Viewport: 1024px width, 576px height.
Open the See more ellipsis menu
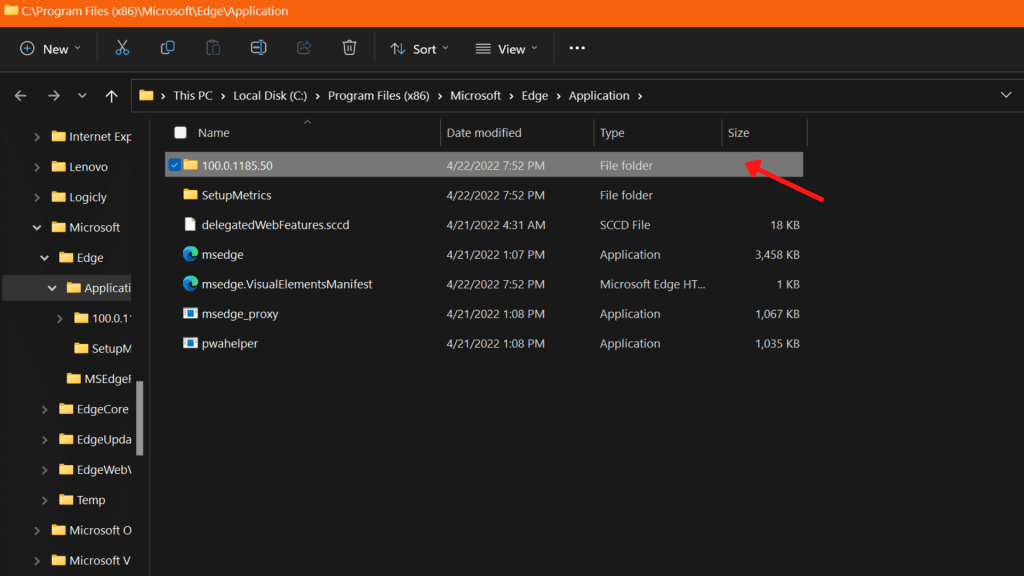(x=577, y=48)
